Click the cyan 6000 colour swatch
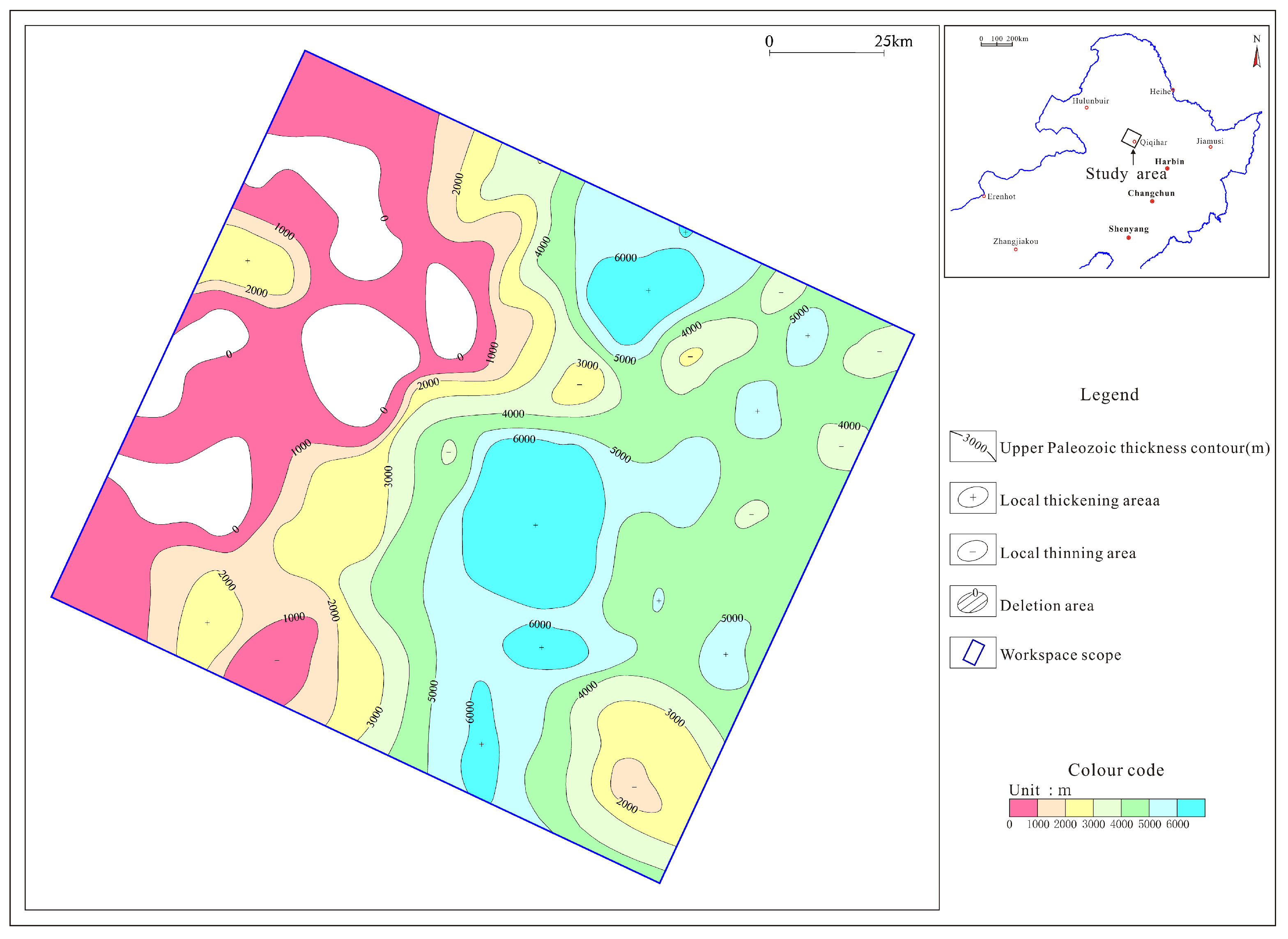The width and height of the screenshot is (1288, 939). 1191,808
